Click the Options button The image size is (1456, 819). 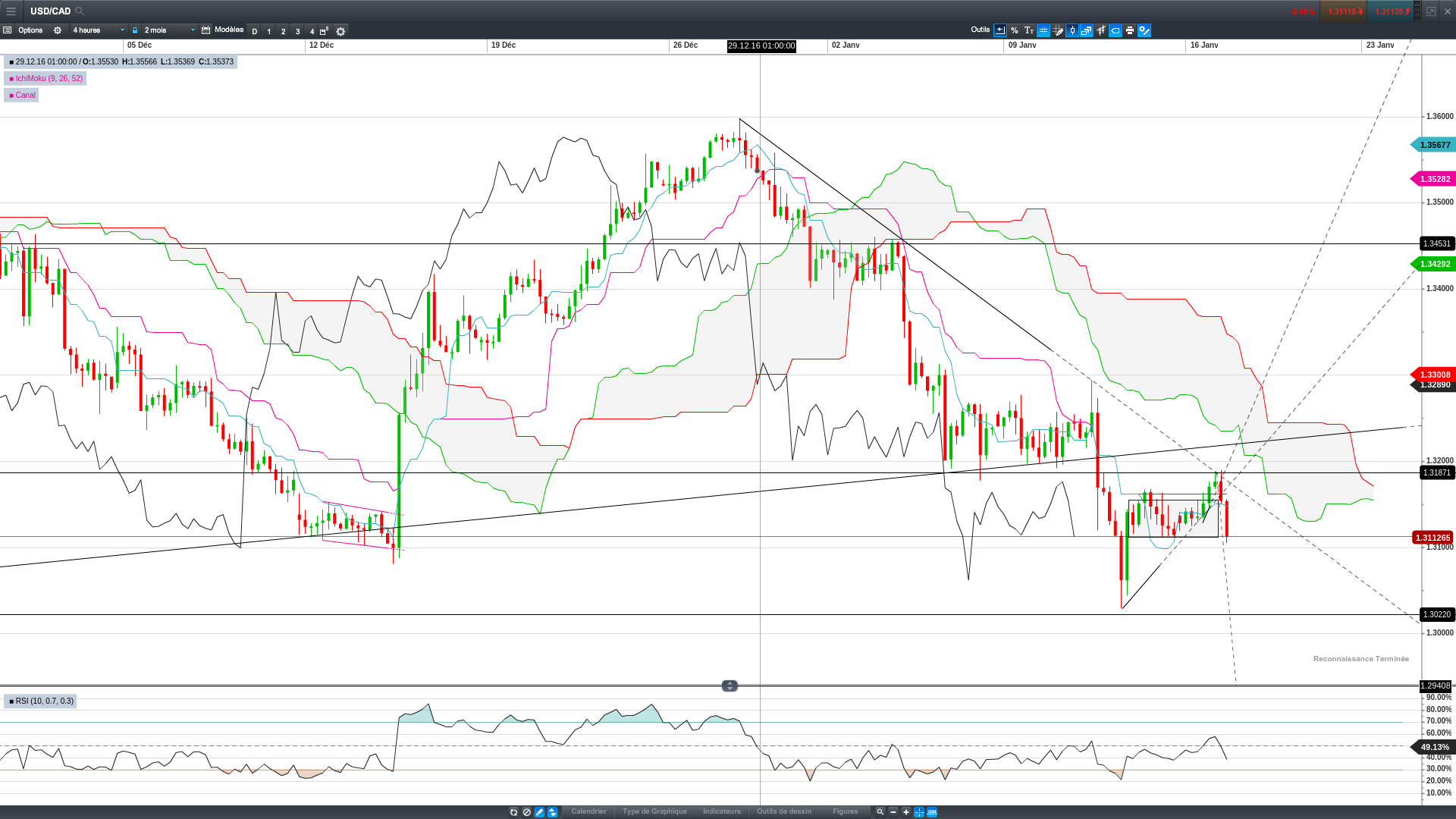tap(30, 31)
